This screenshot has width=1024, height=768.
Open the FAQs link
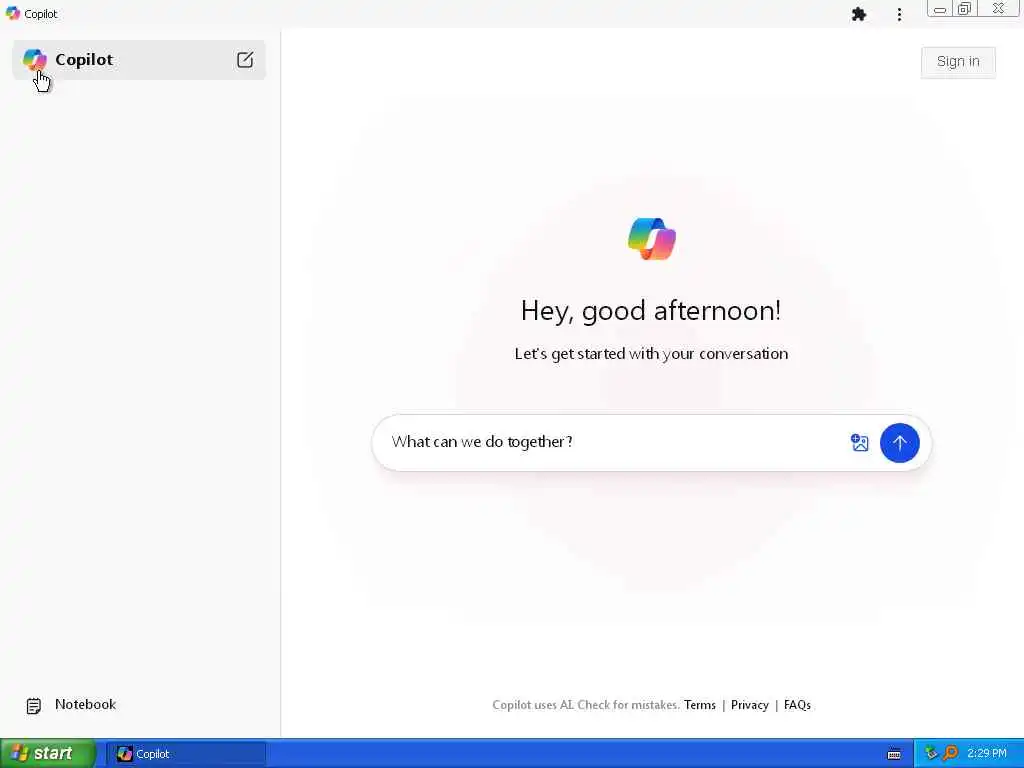pos(797,705)
